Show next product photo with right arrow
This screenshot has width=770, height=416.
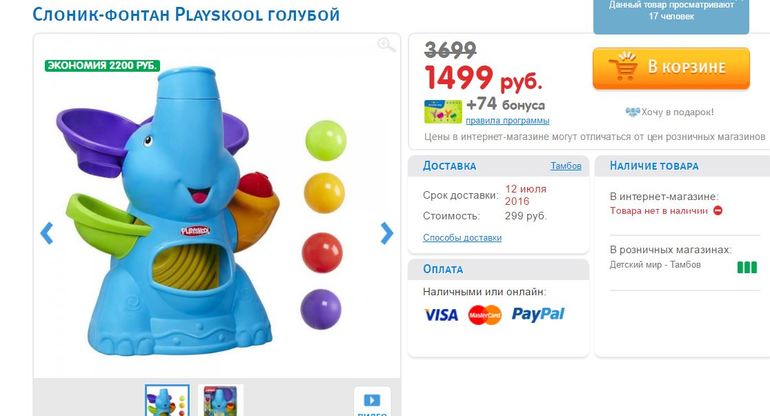click(387, 233)
